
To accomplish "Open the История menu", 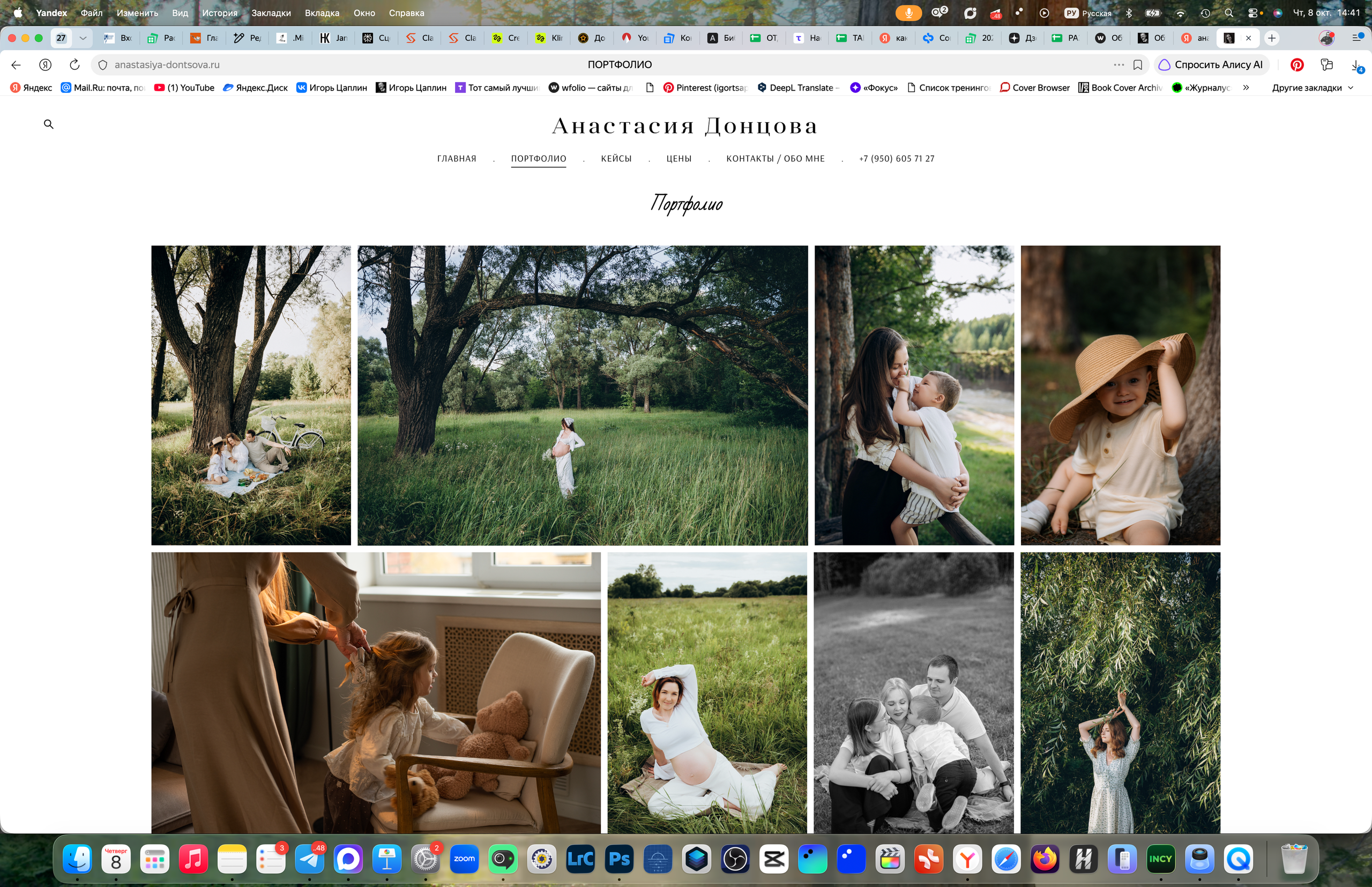I will click(219, 13).
